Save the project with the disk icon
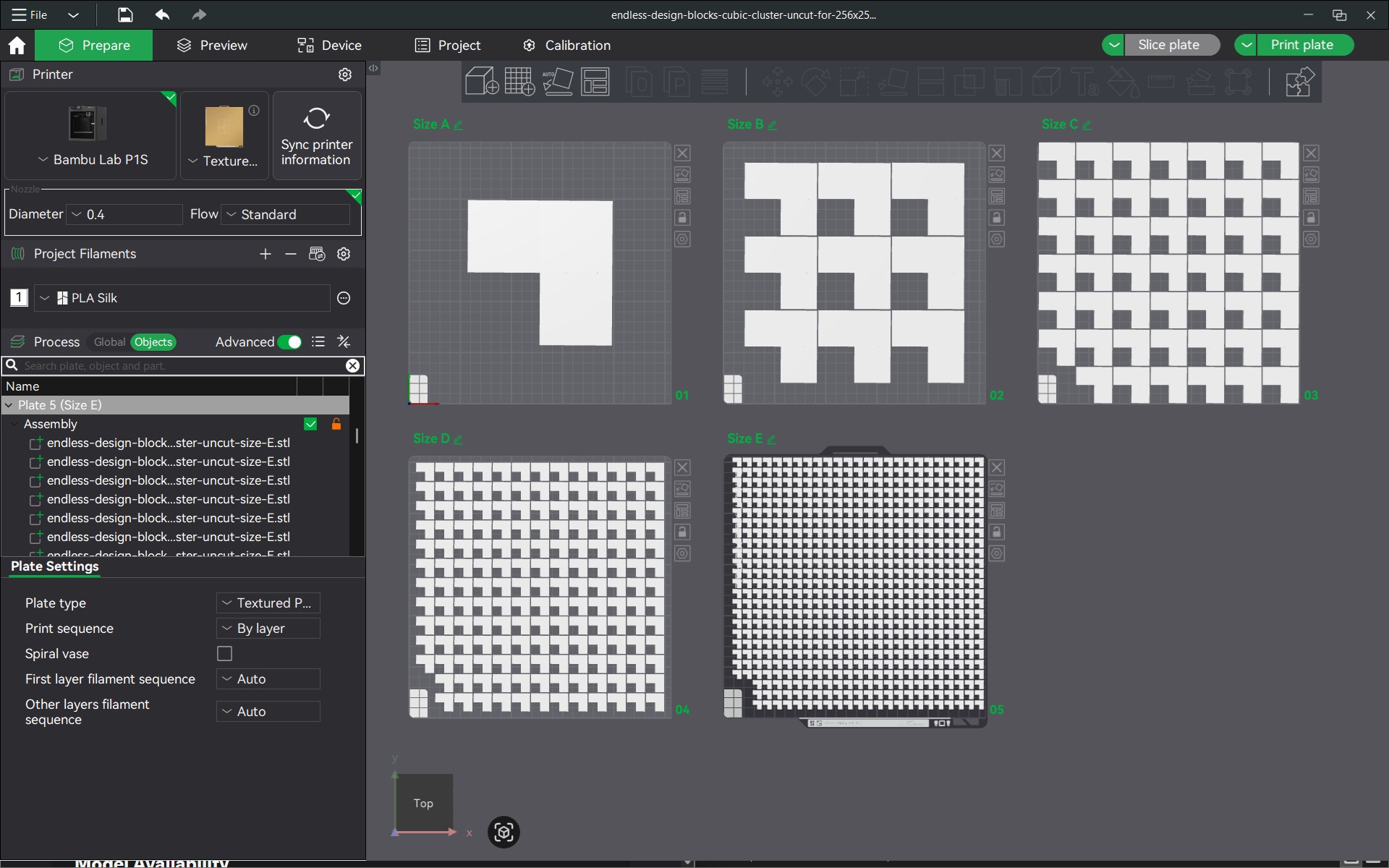This screenshot has height=868, width=1389. point(125,14)
